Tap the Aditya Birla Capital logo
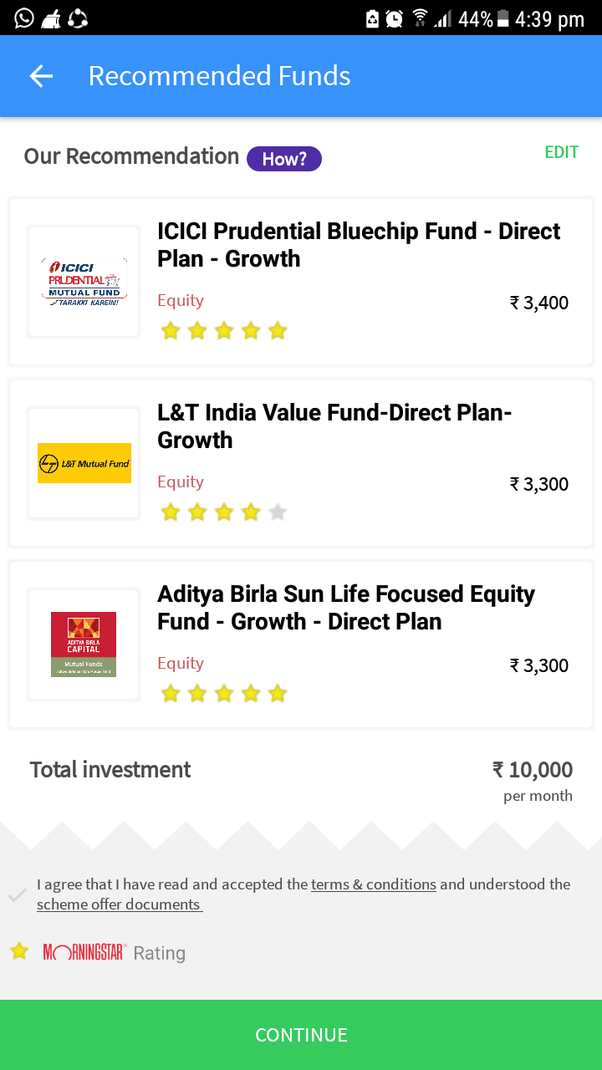The image size is (602, 1070). tap(84, 644)
